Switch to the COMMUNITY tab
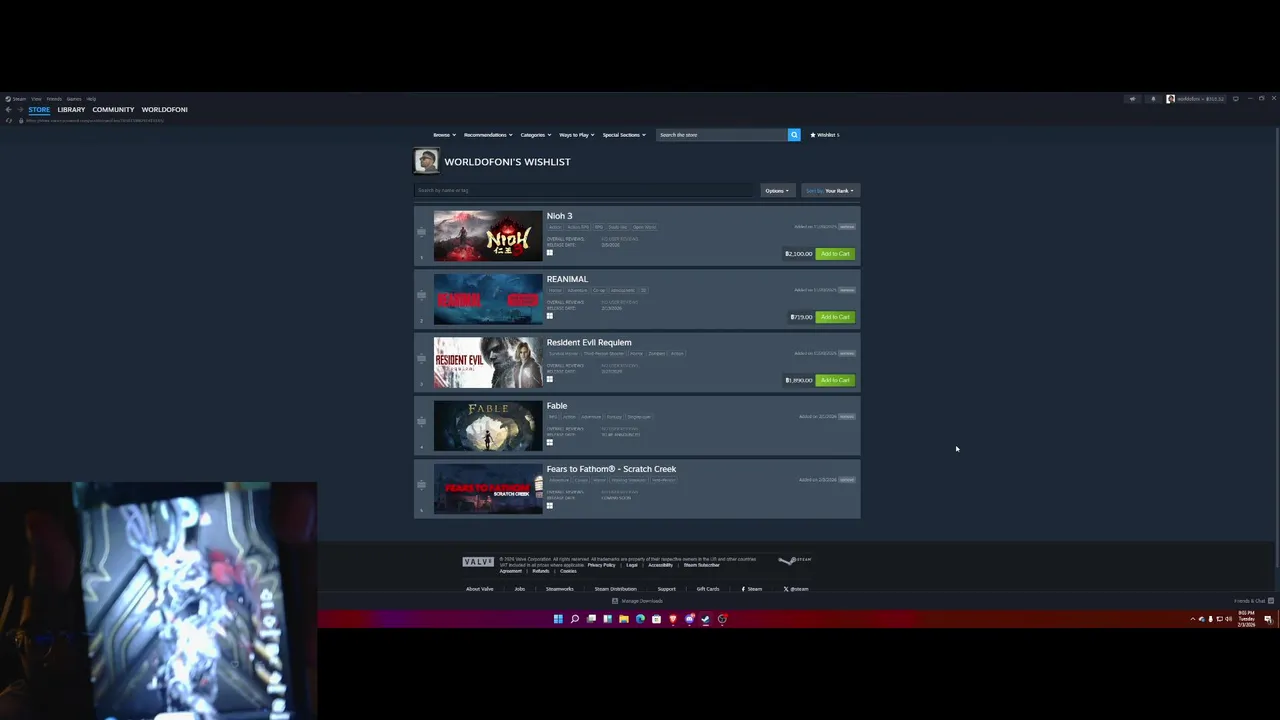This screenshot has height=720, width=1280. tap(113, 110)
